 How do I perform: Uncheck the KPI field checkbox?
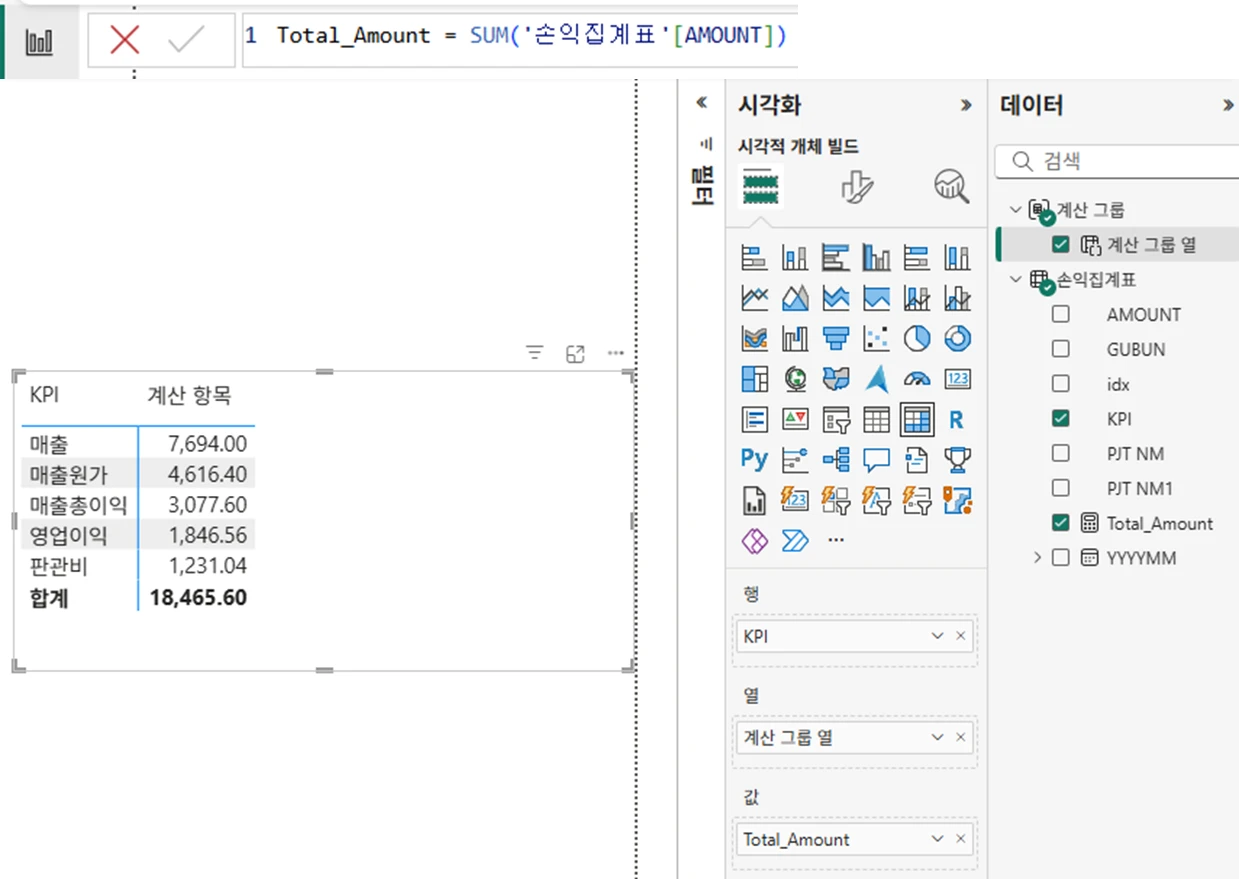point(1061,418)
